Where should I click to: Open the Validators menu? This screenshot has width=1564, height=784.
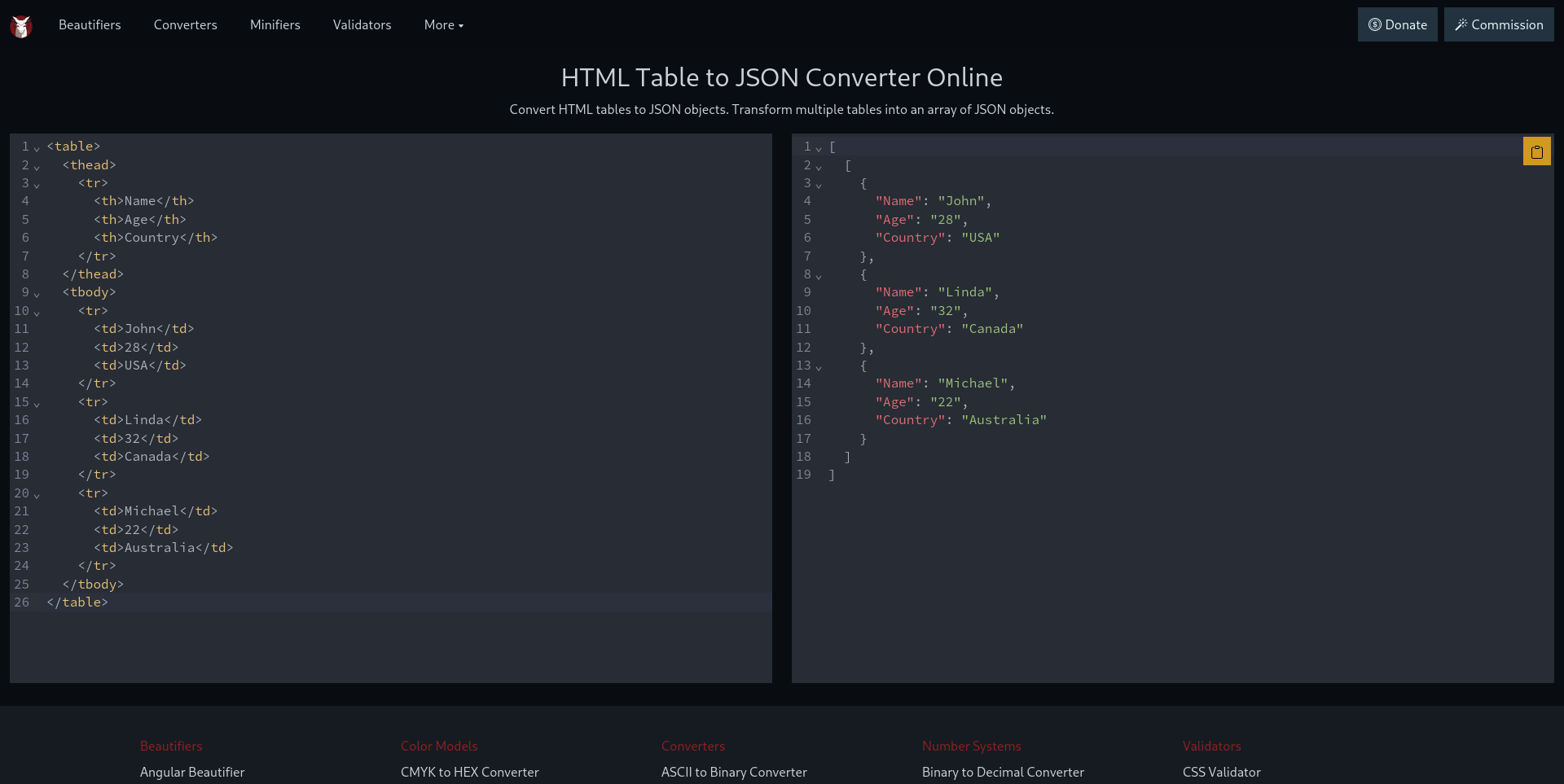(x=362, y=25)
